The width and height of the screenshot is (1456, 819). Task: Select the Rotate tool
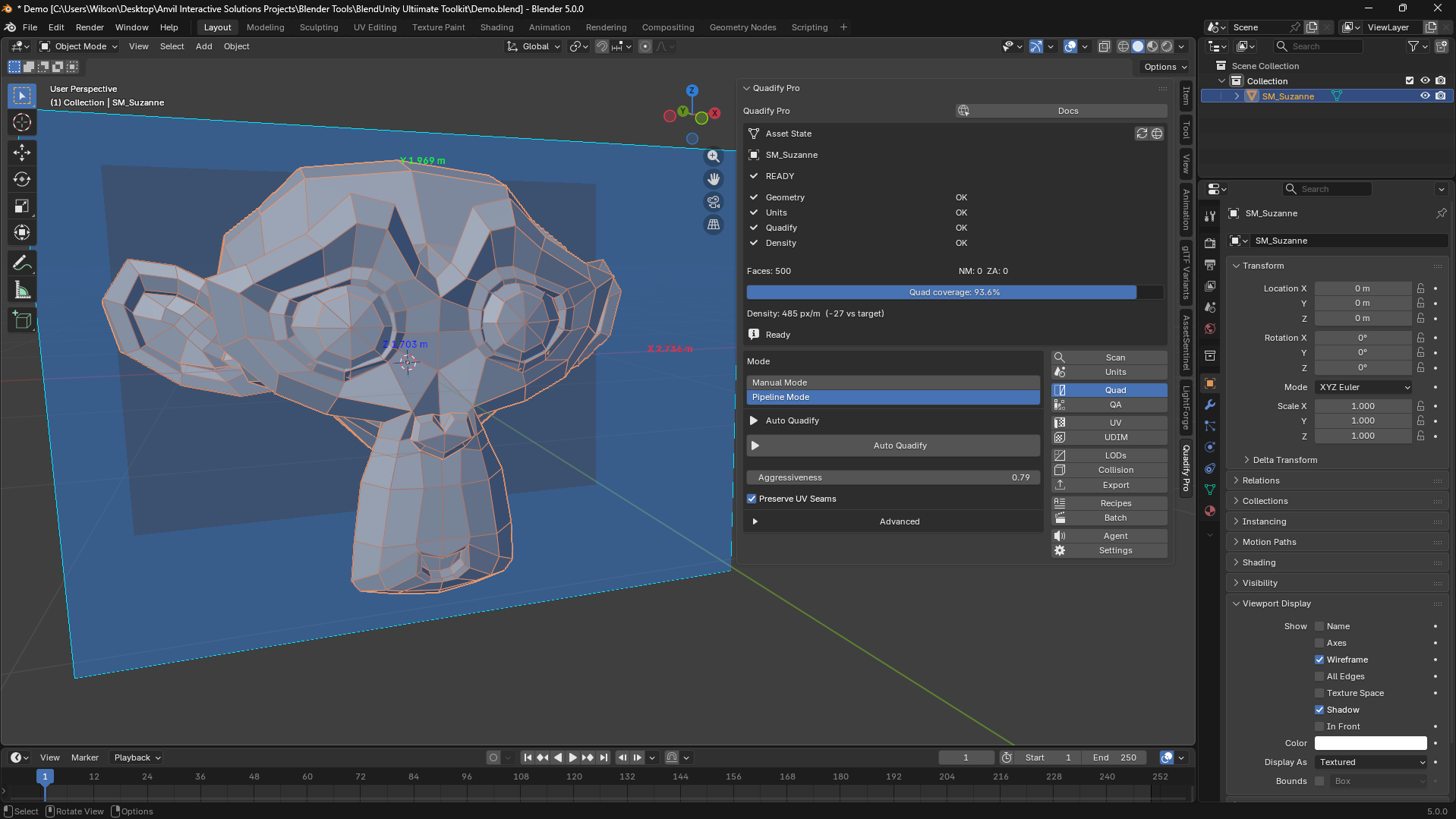pos(22,179)
